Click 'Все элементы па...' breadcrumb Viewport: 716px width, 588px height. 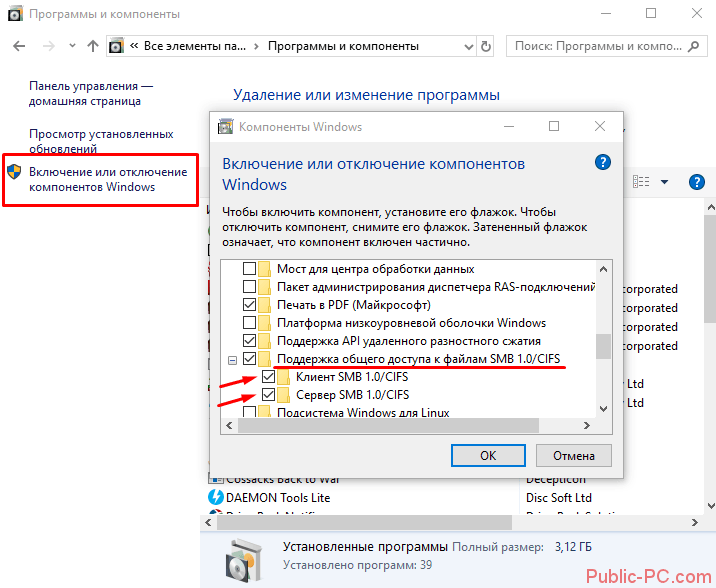tap(195, 46)
